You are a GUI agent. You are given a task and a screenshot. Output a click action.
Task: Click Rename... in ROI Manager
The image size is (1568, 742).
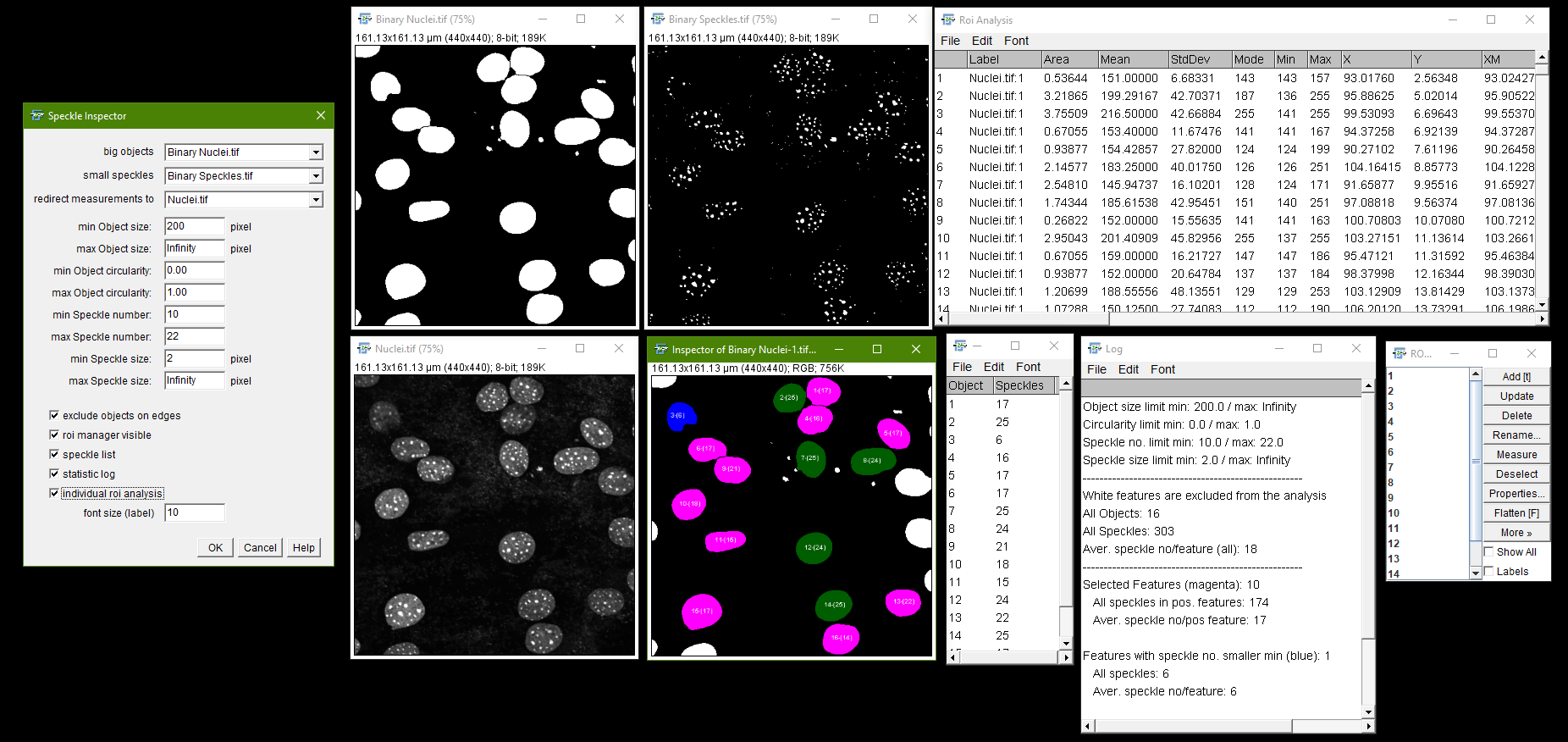tap(1516, 435)
